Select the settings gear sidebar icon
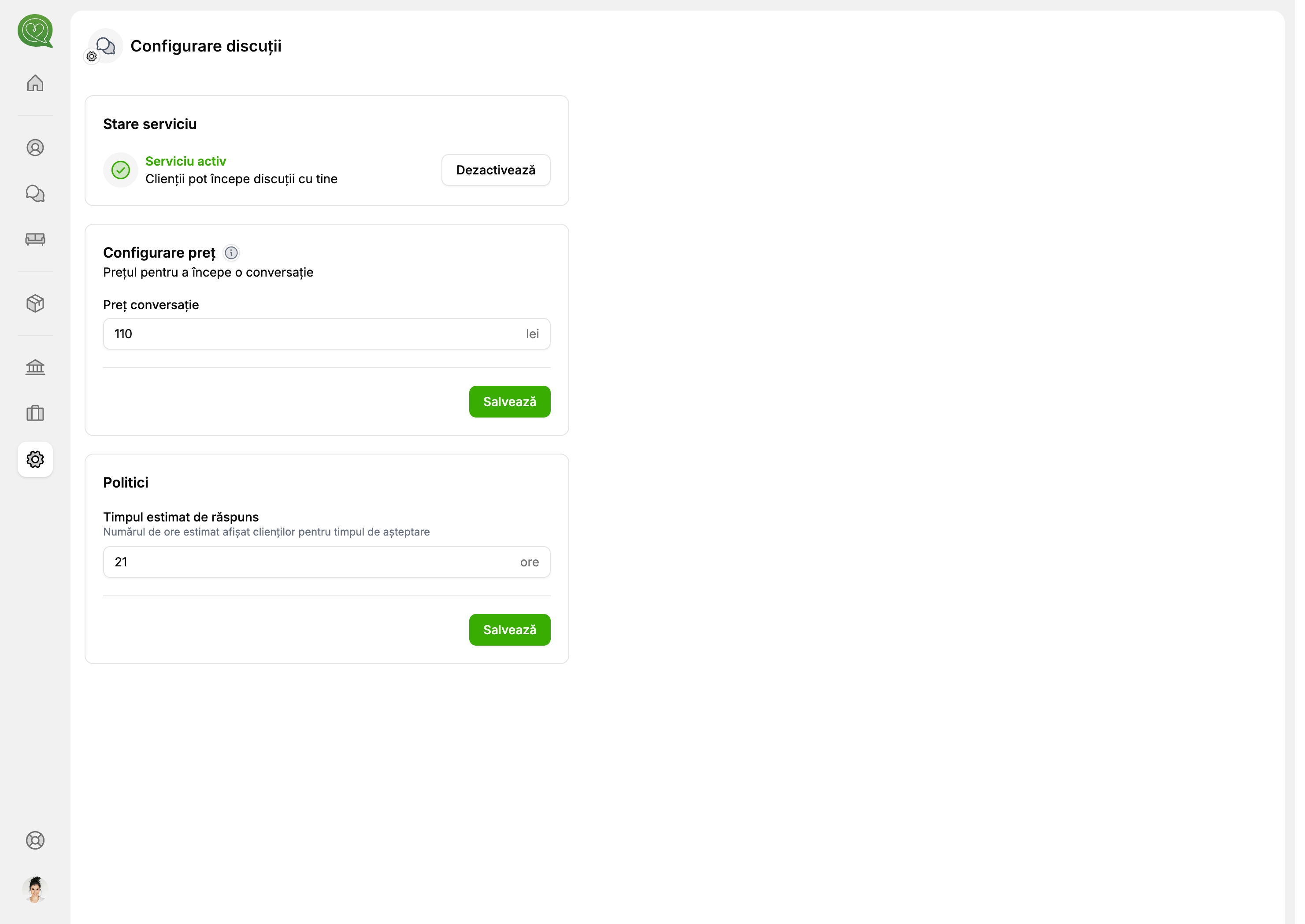 pyautogui.click(x=35, y=459)
